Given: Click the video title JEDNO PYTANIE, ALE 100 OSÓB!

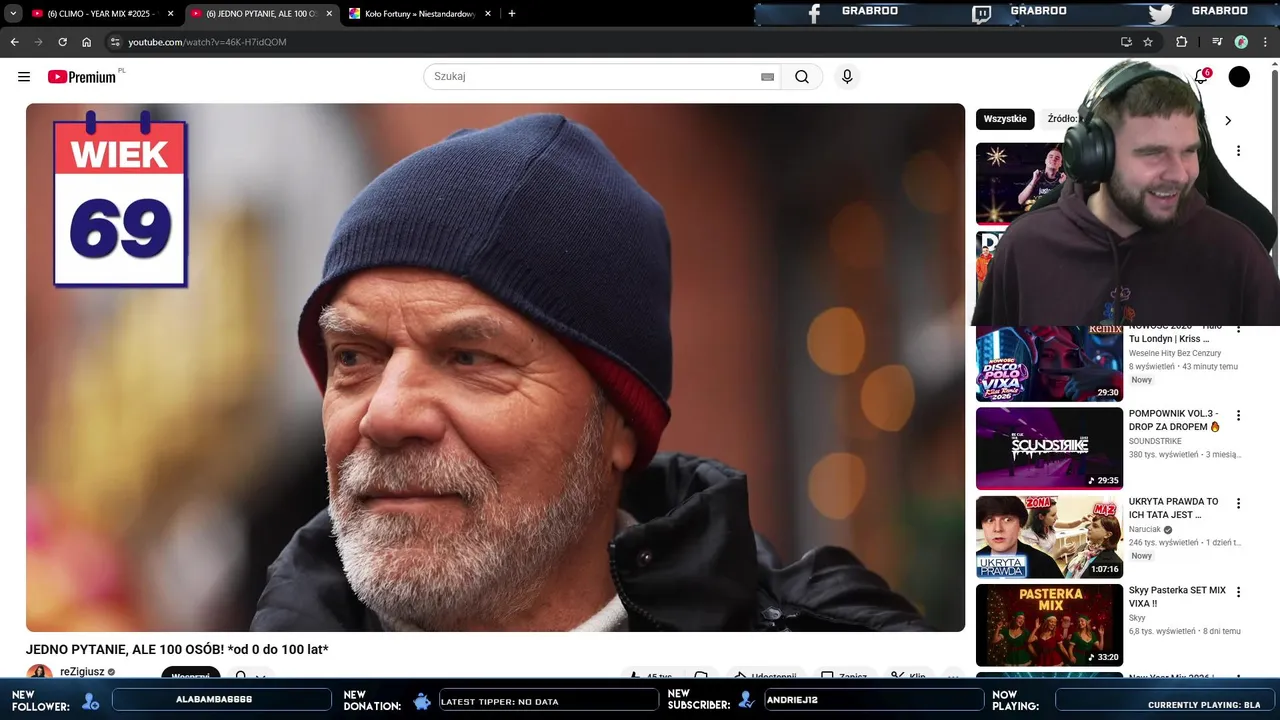Looking at the screenshot, I should click(177, 650).
